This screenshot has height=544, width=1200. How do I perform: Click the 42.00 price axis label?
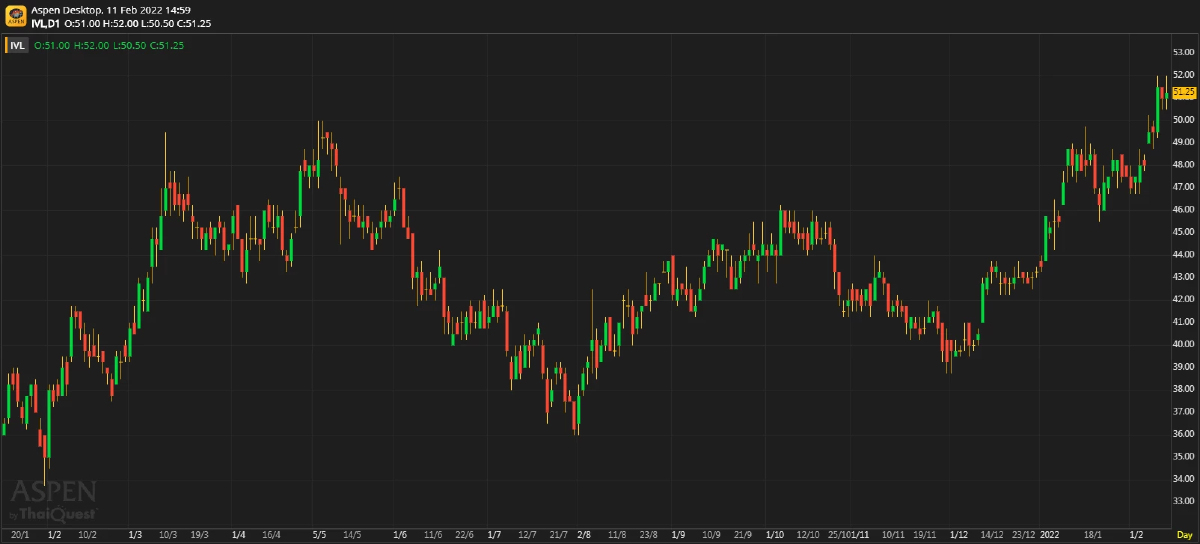click(x=1184, y=299)
